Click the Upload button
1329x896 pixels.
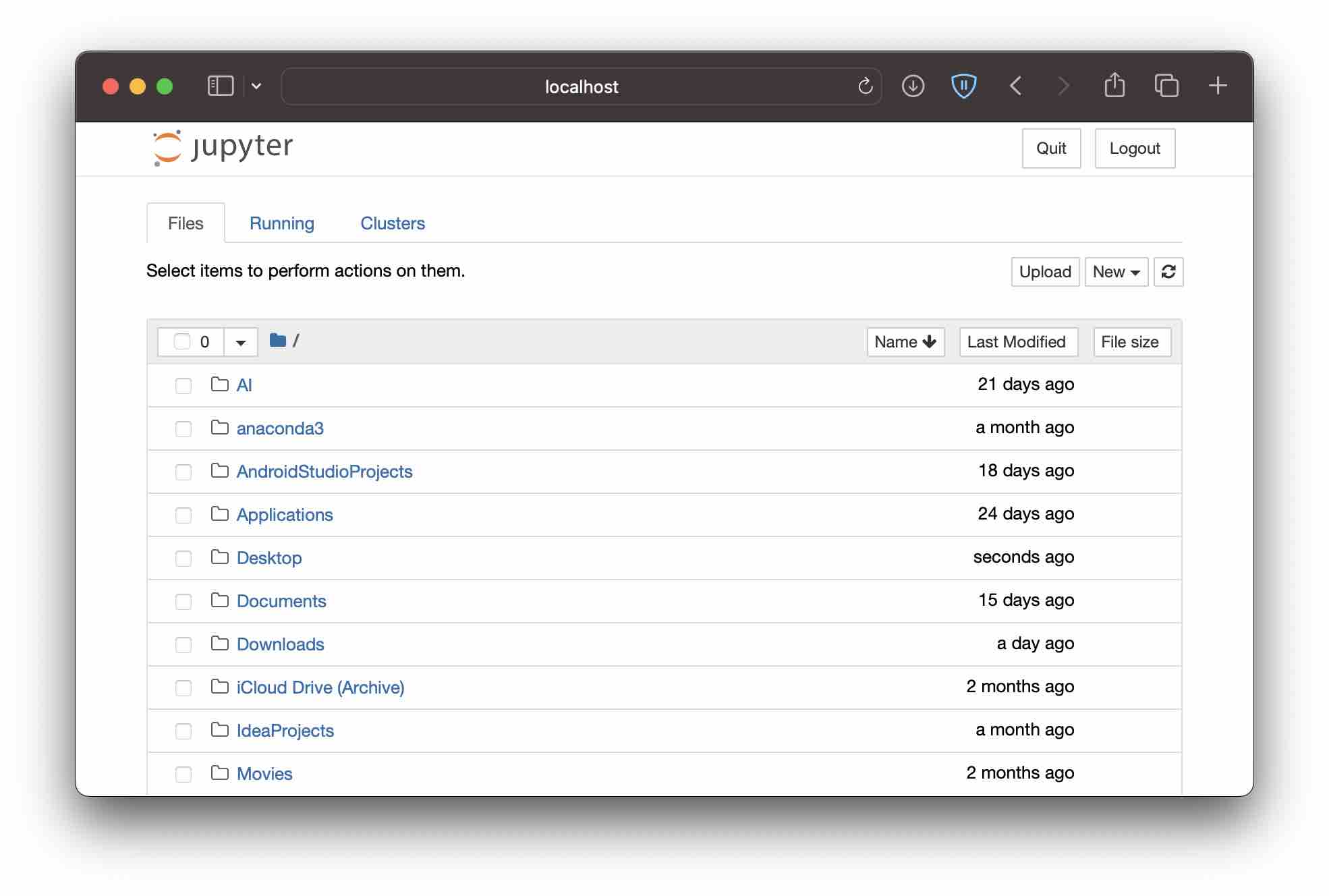click(1045, 272)
